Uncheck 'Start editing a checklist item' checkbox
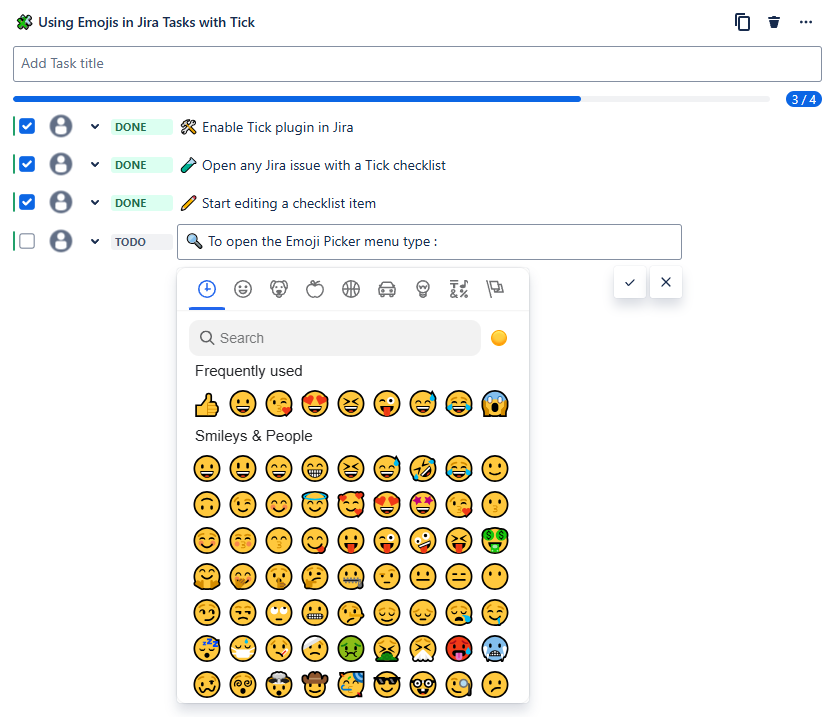Viewport: 832px width, 717px height. click(x=27, y=203)
